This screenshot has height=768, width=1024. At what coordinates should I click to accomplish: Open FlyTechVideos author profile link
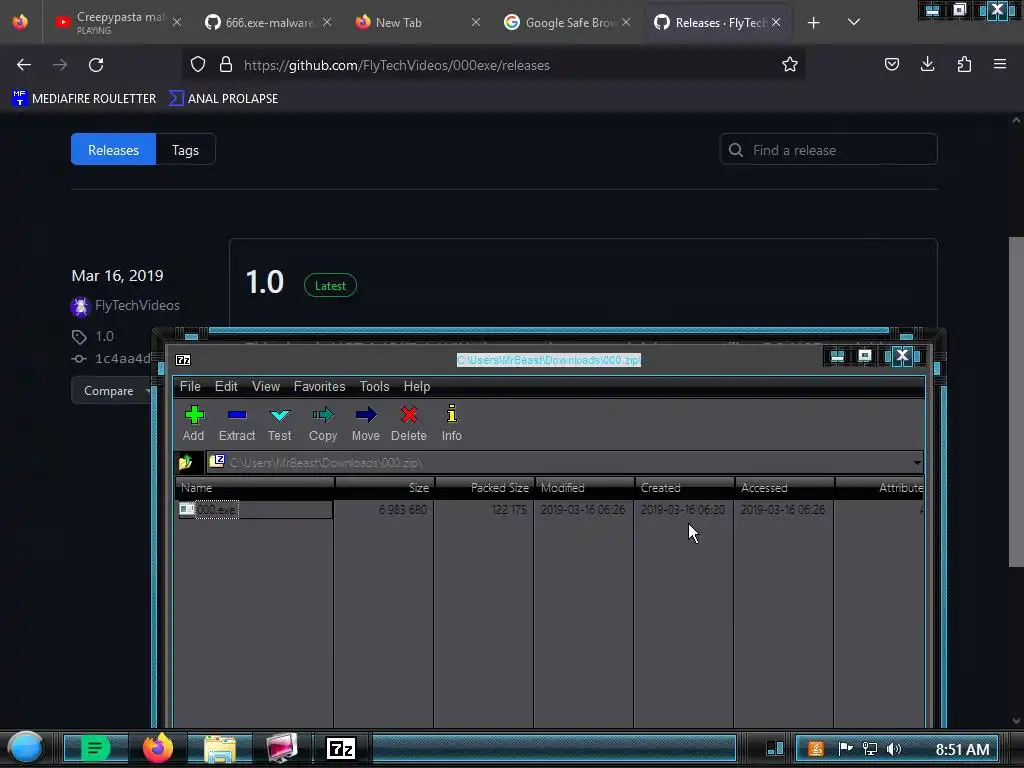point(137,305)
